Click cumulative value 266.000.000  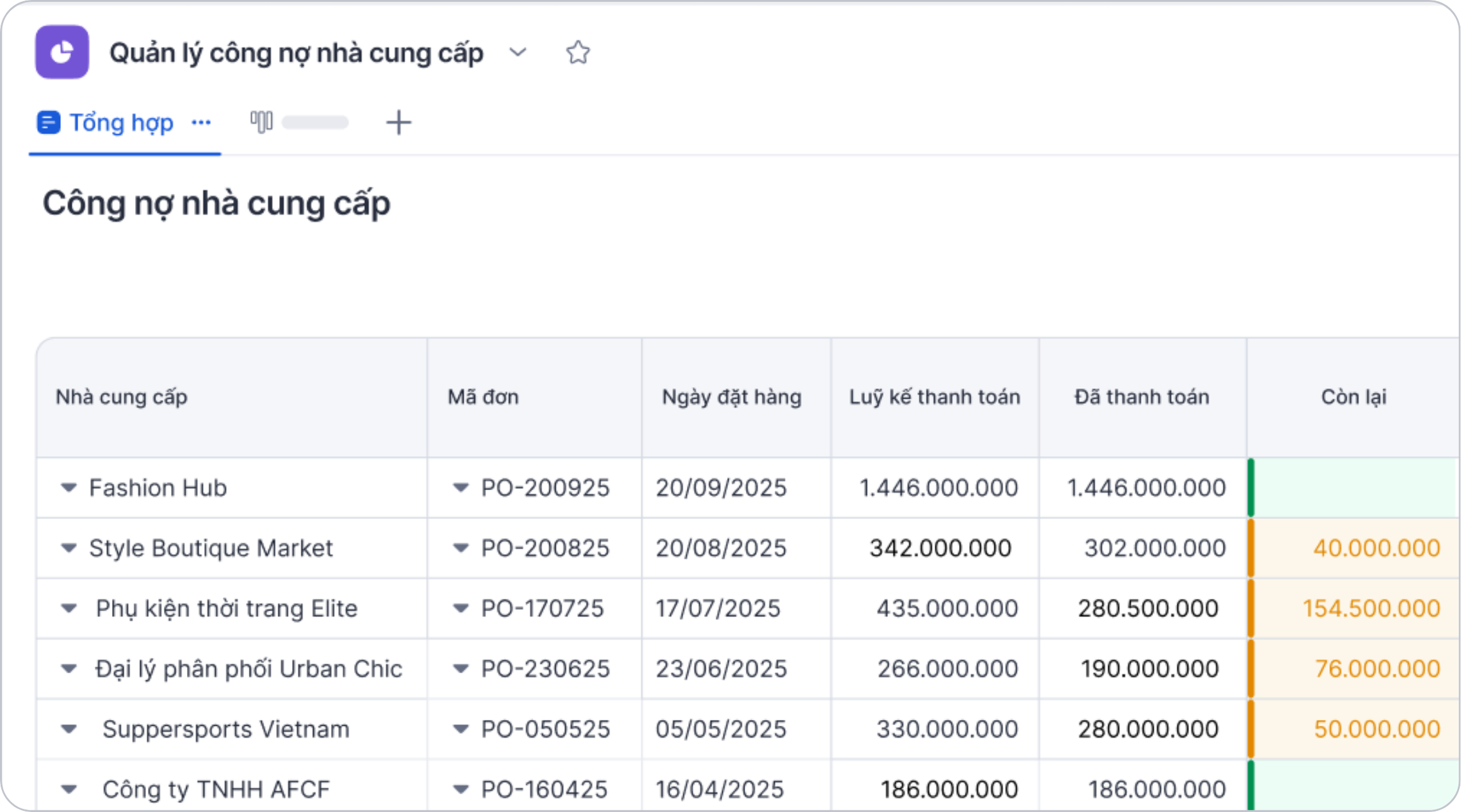948,669
